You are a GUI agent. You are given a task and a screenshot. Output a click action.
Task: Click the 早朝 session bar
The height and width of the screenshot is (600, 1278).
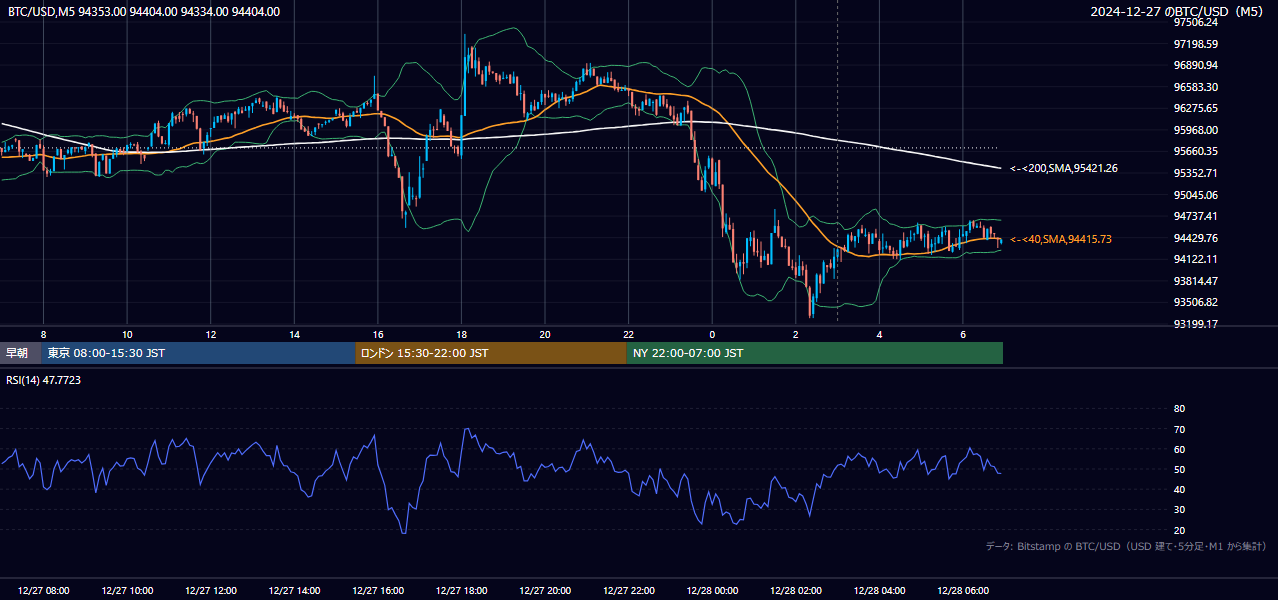pyautogui.click(x=20, y=353)
